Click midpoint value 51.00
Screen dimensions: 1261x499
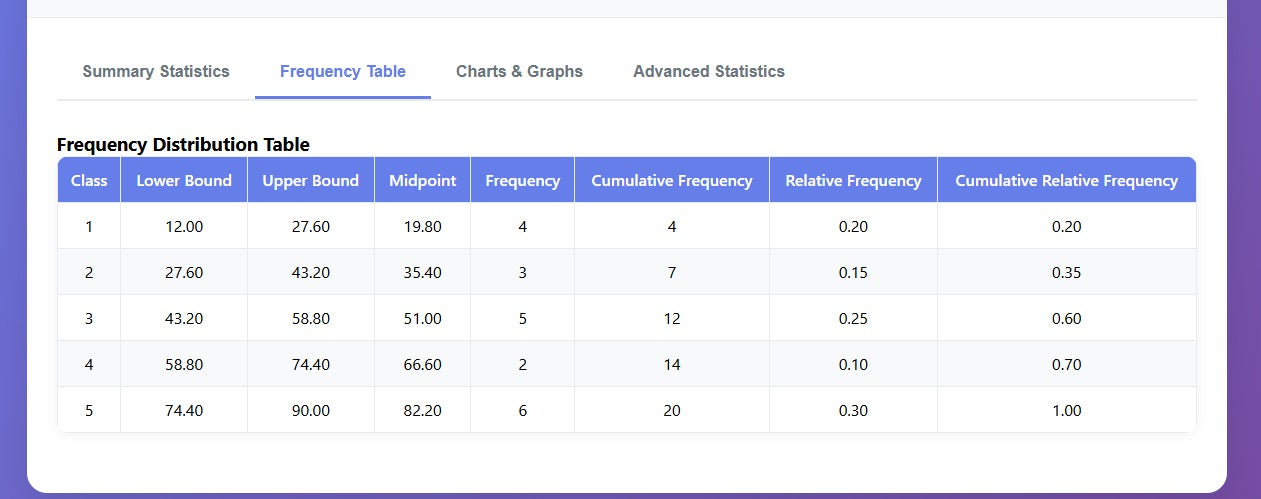pos(423,319)
